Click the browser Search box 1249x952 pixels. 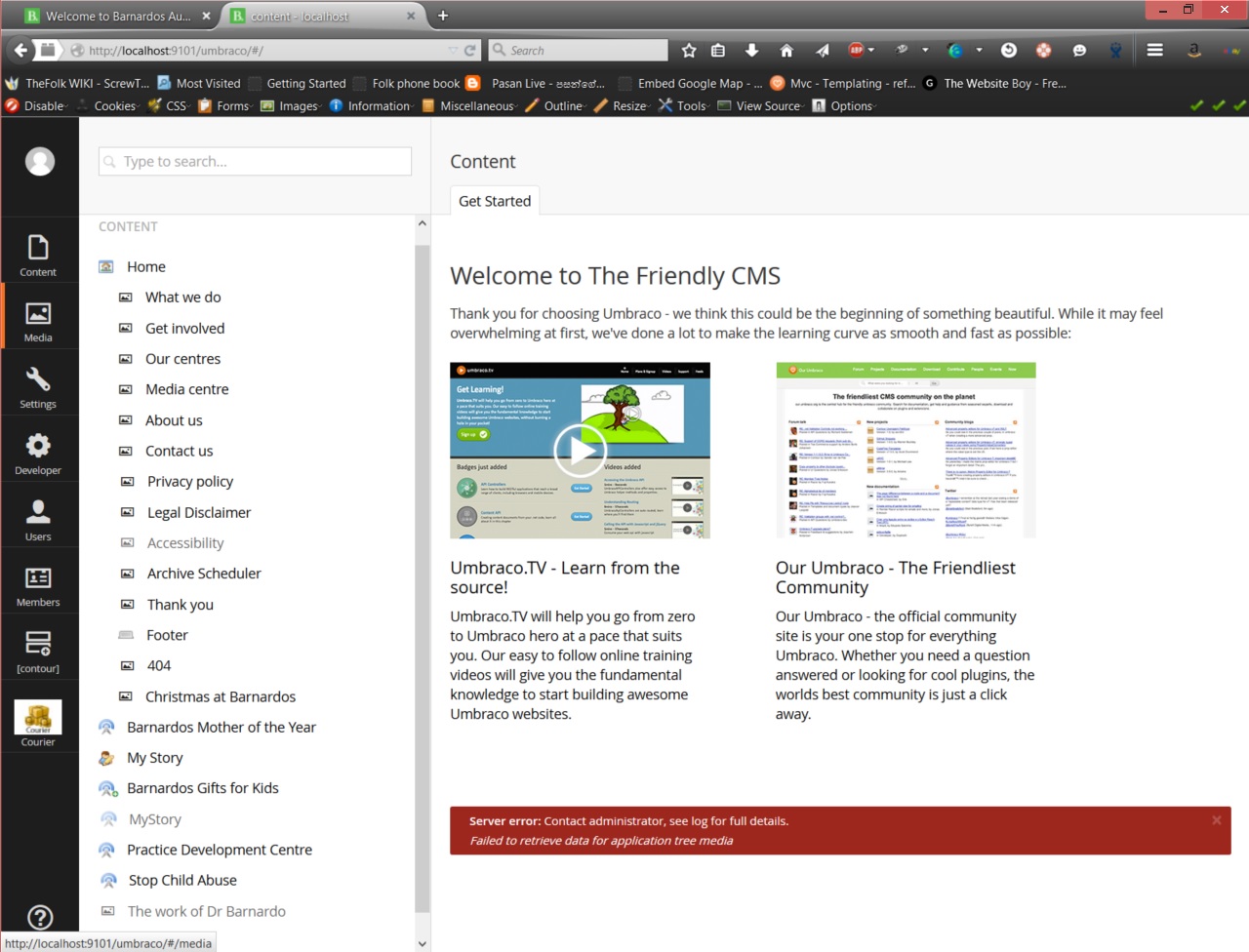pyautogui.click(x=578, y=50)
